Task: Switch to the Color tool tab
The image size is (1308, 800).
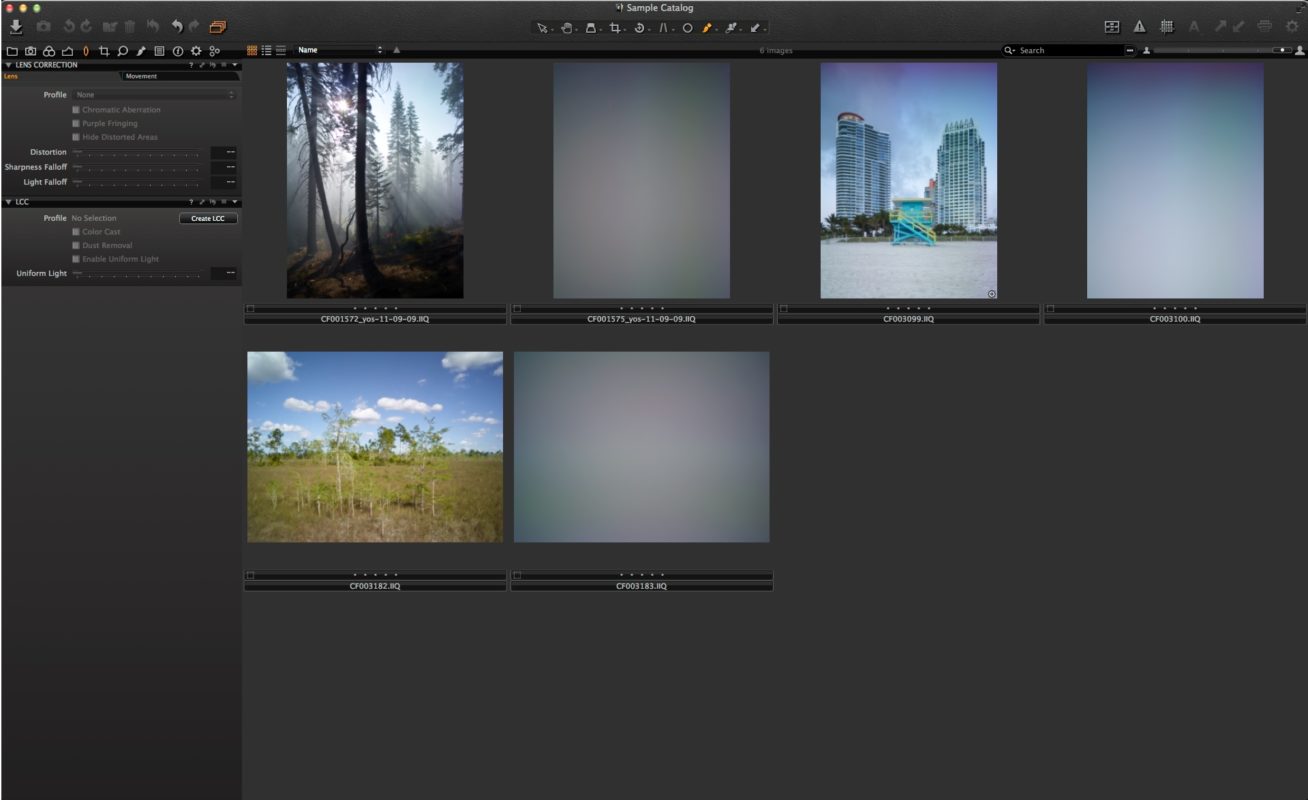Action: [x=50, y=50]
